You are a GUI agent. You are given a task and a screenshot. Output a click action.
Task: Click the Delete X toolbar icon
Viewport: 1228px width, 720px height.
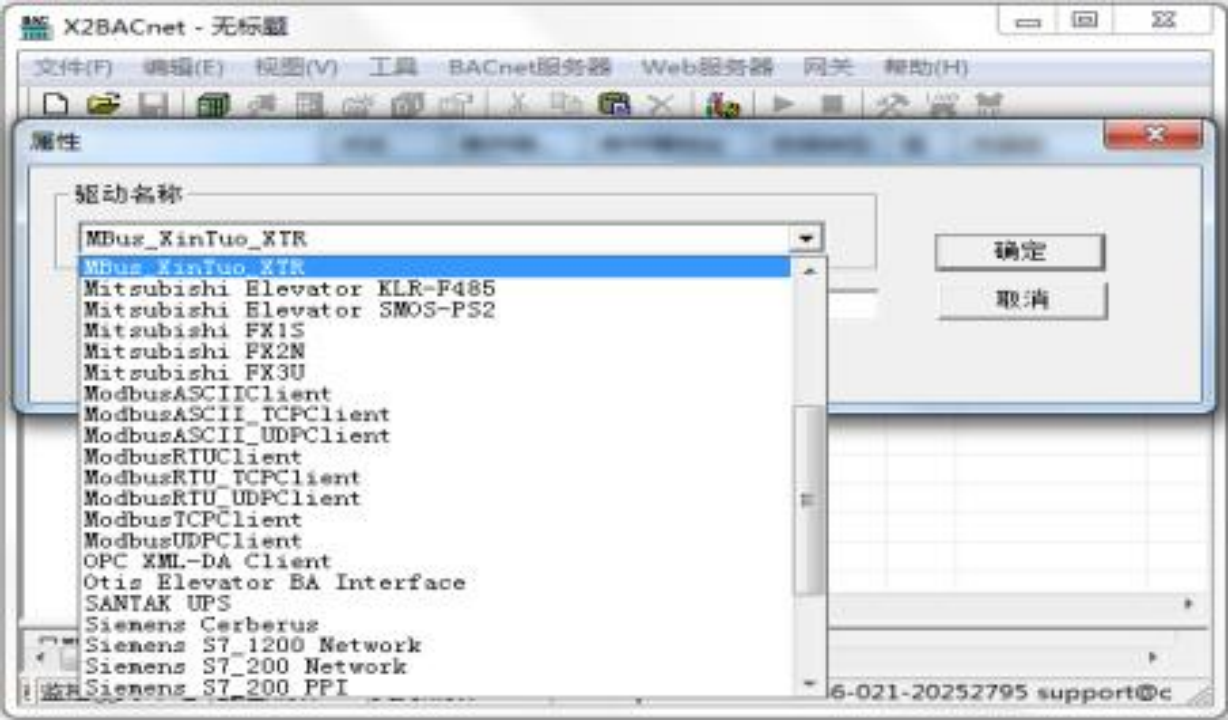[659, 105]
